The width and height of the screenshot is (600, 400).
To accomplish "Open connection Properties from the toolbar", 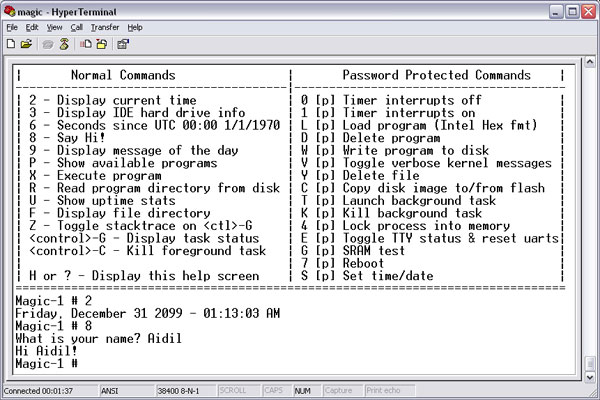I will [x=123, y=44].
